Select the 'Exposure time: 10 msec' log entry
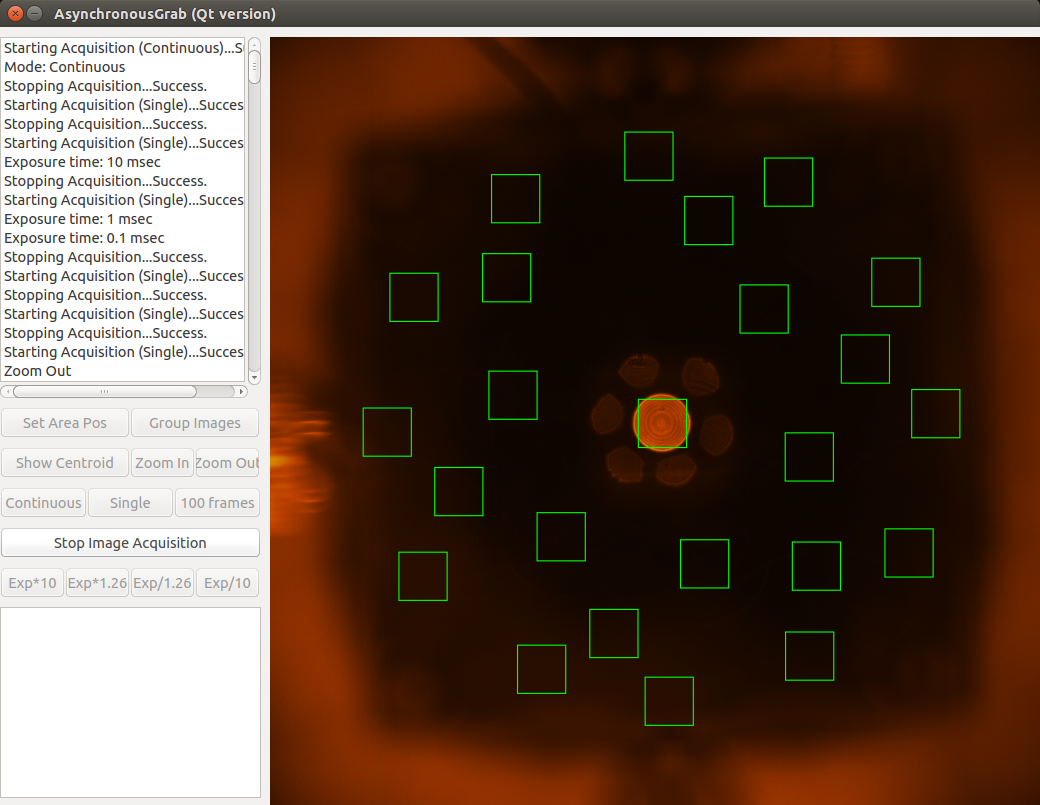Image resolution: width=1040 pixels, height=805 pixels. 82,162
